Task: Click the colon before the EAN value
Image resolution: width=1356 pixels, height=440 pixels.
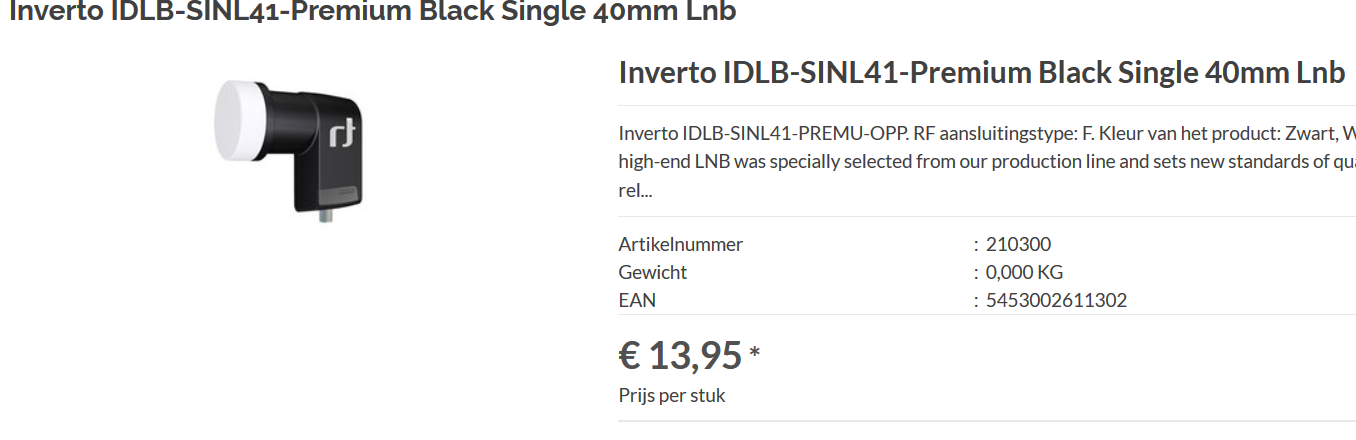Action: coord(975,300)
